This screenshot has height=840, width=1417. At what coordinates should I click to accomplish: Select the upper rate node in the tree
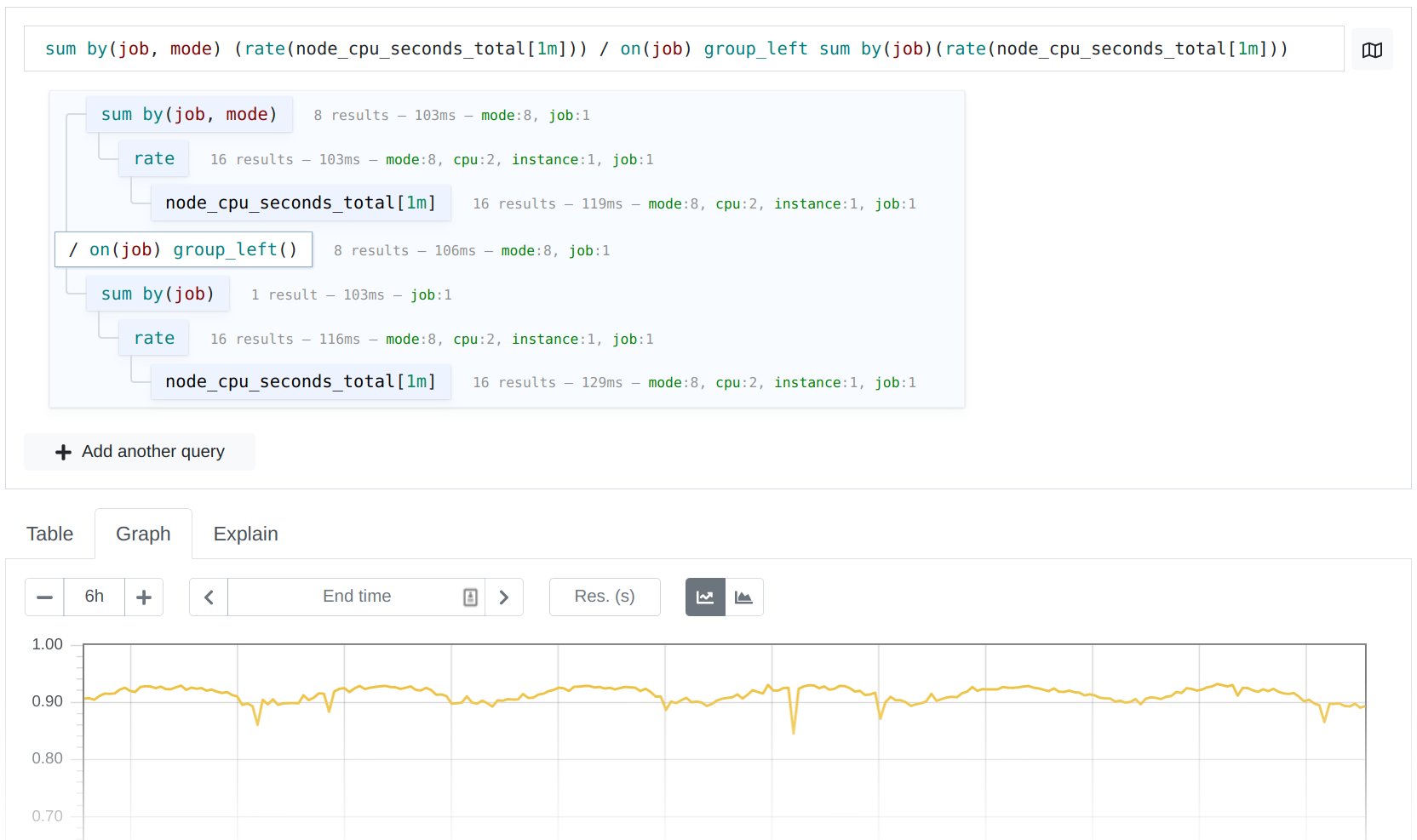coord(153,158)
